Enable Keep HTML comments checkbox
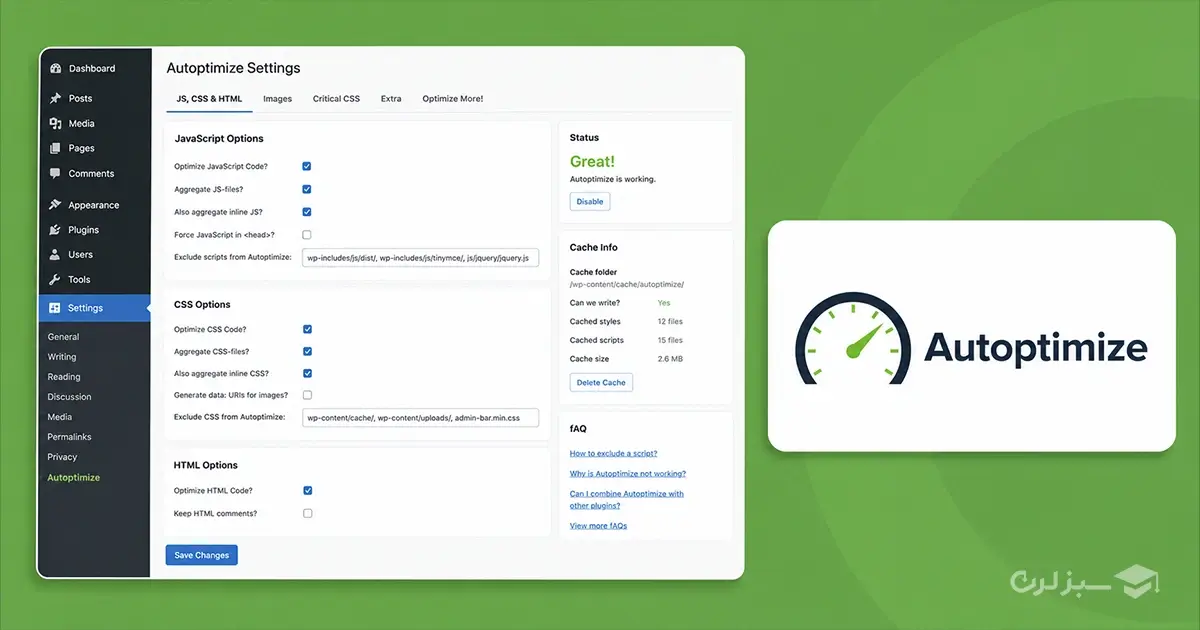The image size is (1200, 630). tap(307, 513)
